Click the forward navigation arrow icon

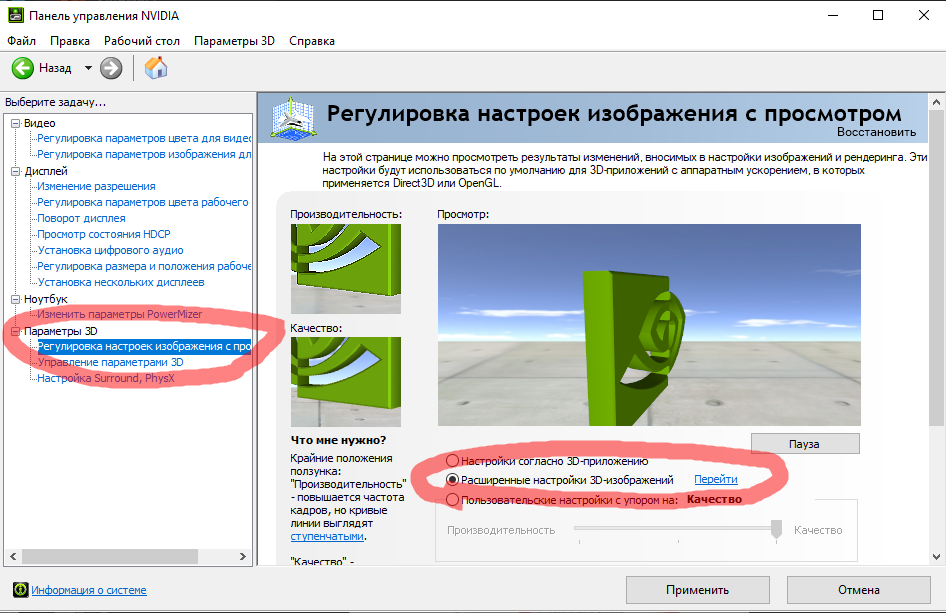pyautogui.click(x=111, y=68)
